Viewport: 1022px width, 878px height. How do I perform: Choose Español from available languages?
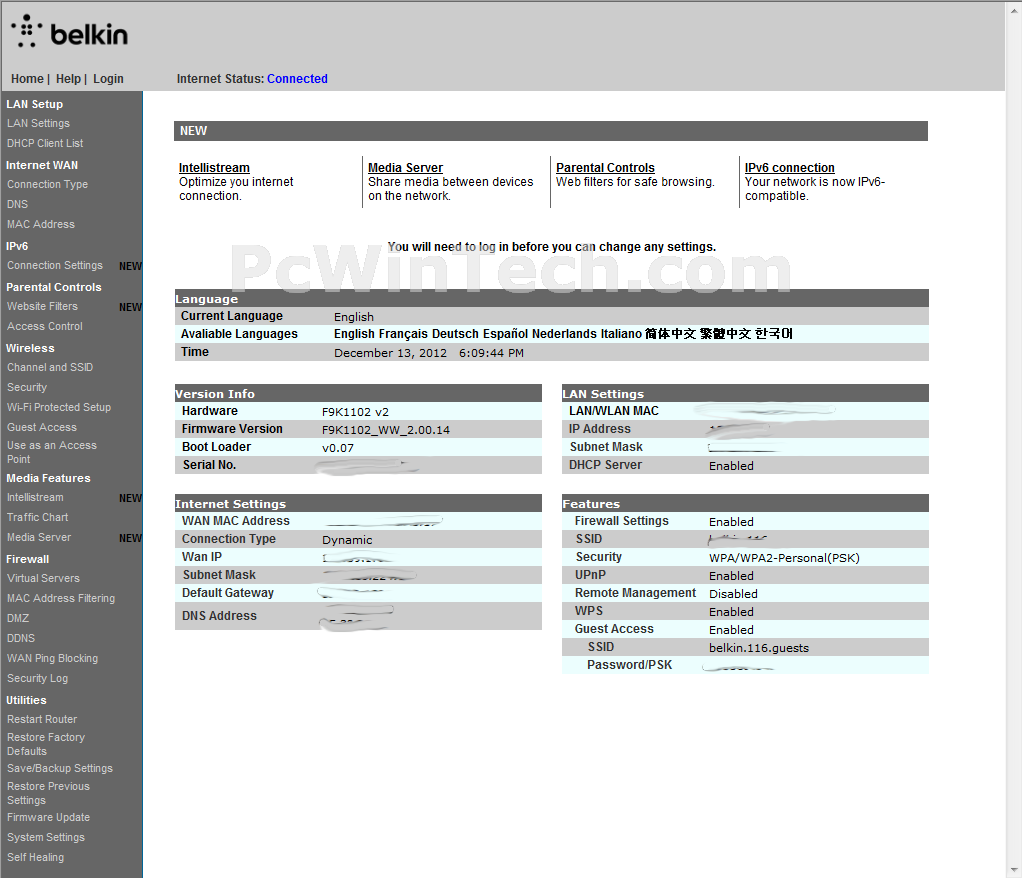click(505, 334)
